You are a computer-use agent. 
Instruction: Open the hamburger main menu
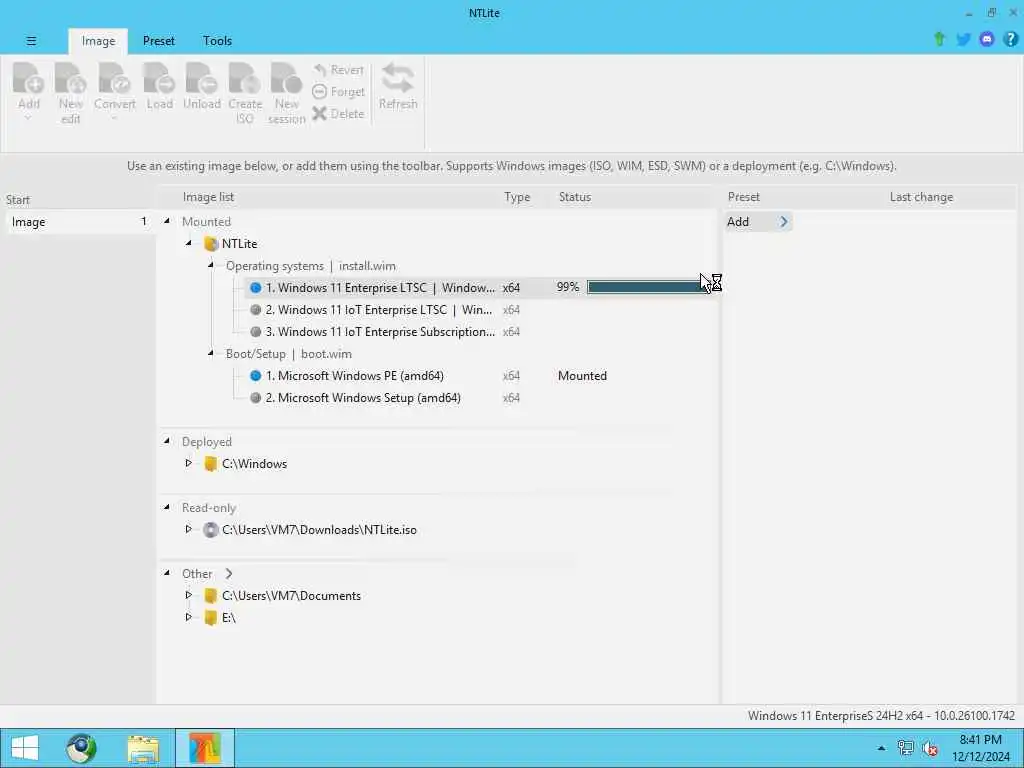pyautogui.click(x=31, y=40)
